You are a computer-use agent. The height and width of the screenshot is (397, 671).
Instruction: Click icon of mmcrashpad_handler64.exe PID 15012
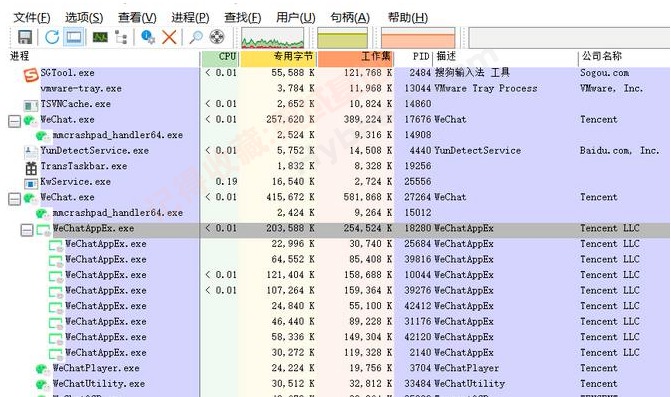pyautogui.click(x=42, y=213)
